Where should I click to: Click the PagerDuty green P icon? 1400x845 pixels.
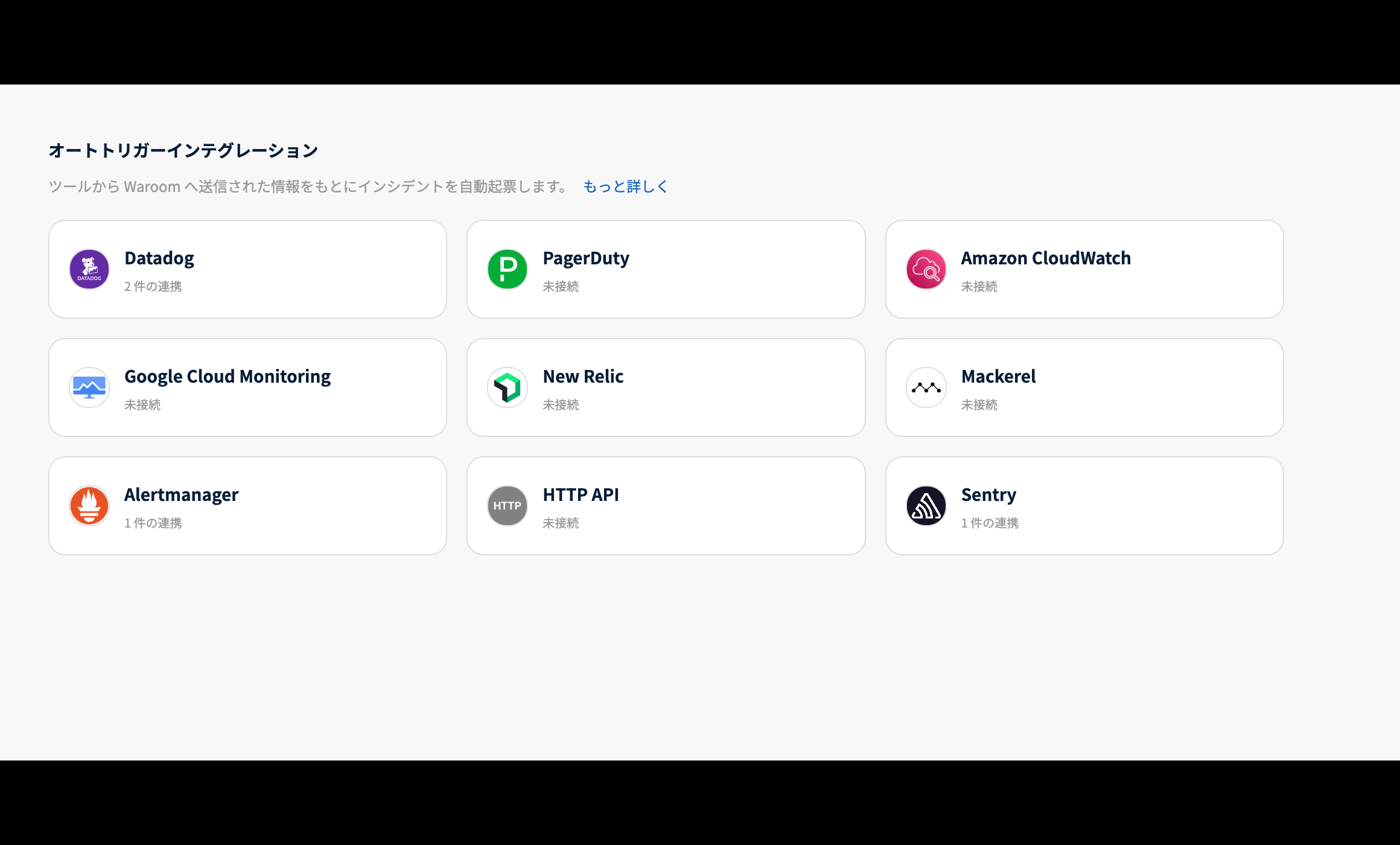507,269
